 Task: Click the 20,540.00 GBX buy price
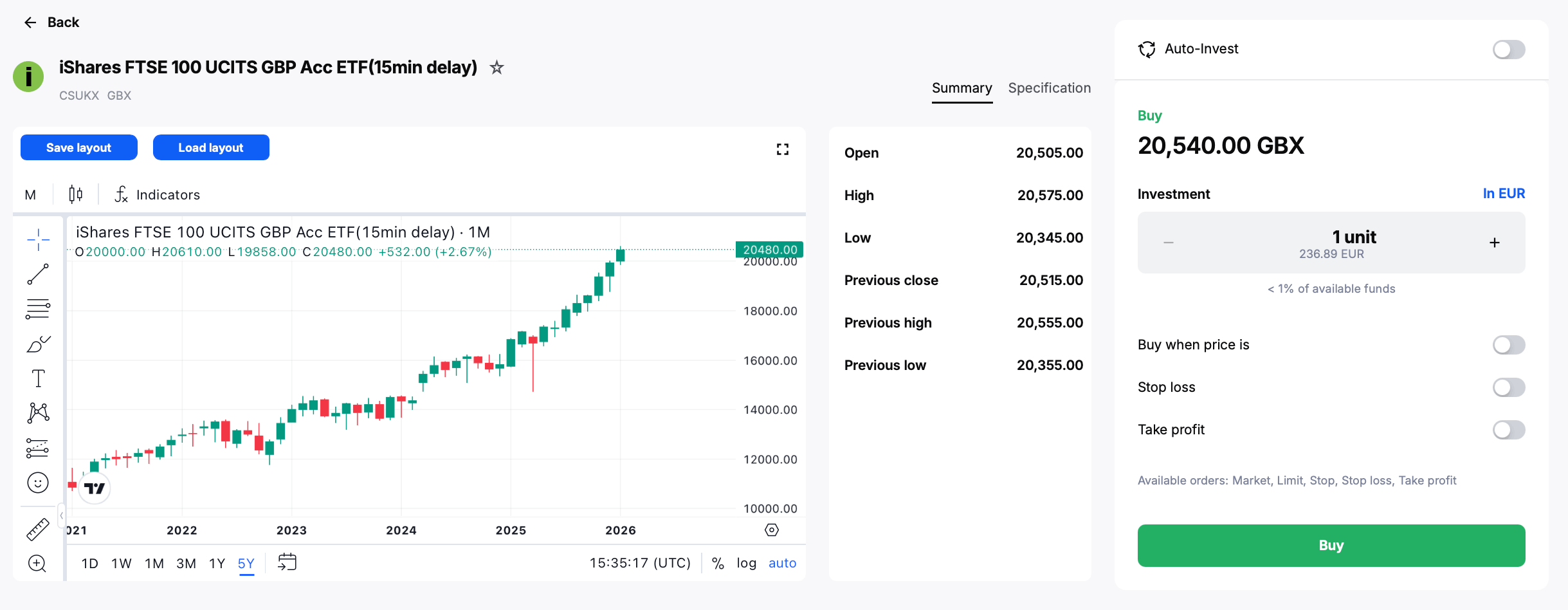[x=1221, y=146]
